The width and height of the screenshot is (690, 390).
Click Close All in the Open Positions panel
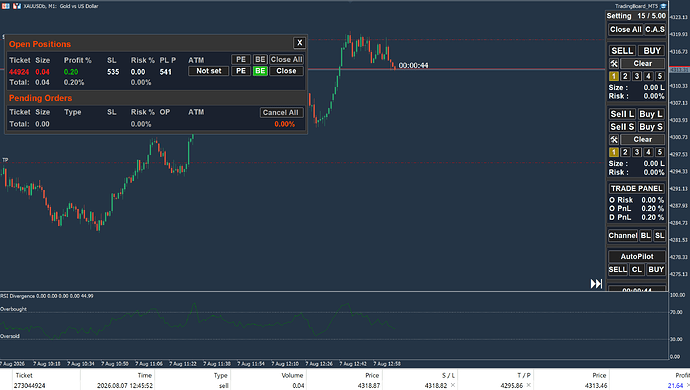tap(286, 59)
